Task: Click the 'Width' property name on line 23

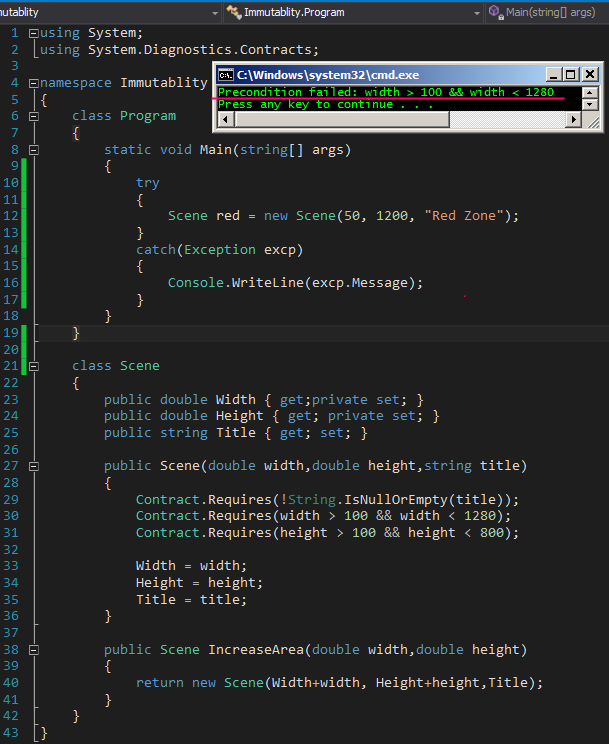Action: (x=235, y=400)
